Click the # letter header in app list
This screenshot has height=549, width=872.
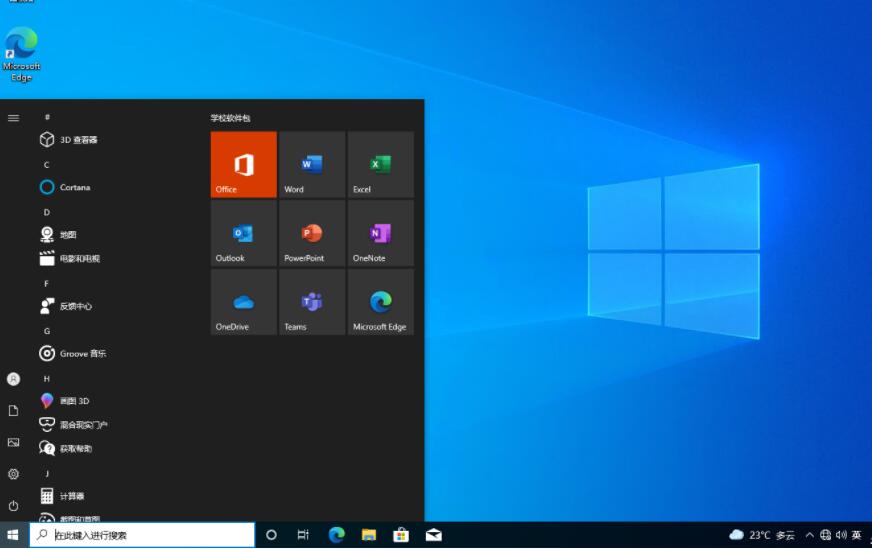47,117
